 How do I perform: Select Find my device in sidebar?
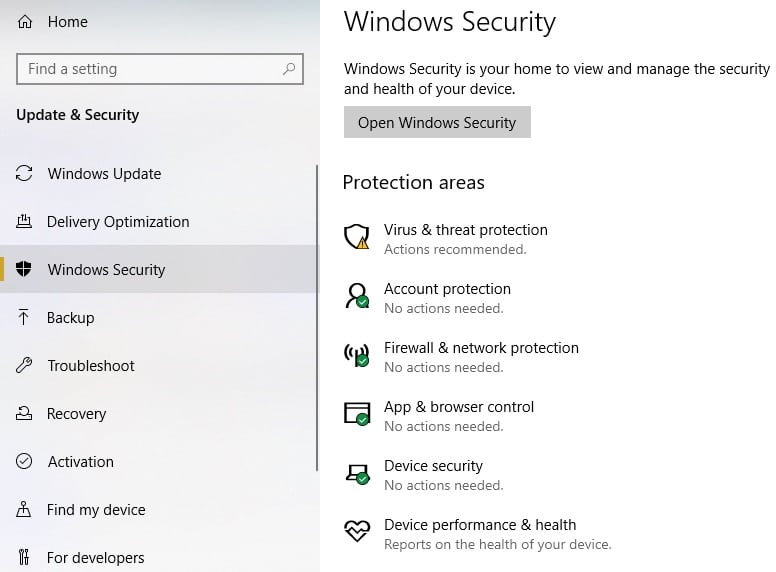[96, 510]
